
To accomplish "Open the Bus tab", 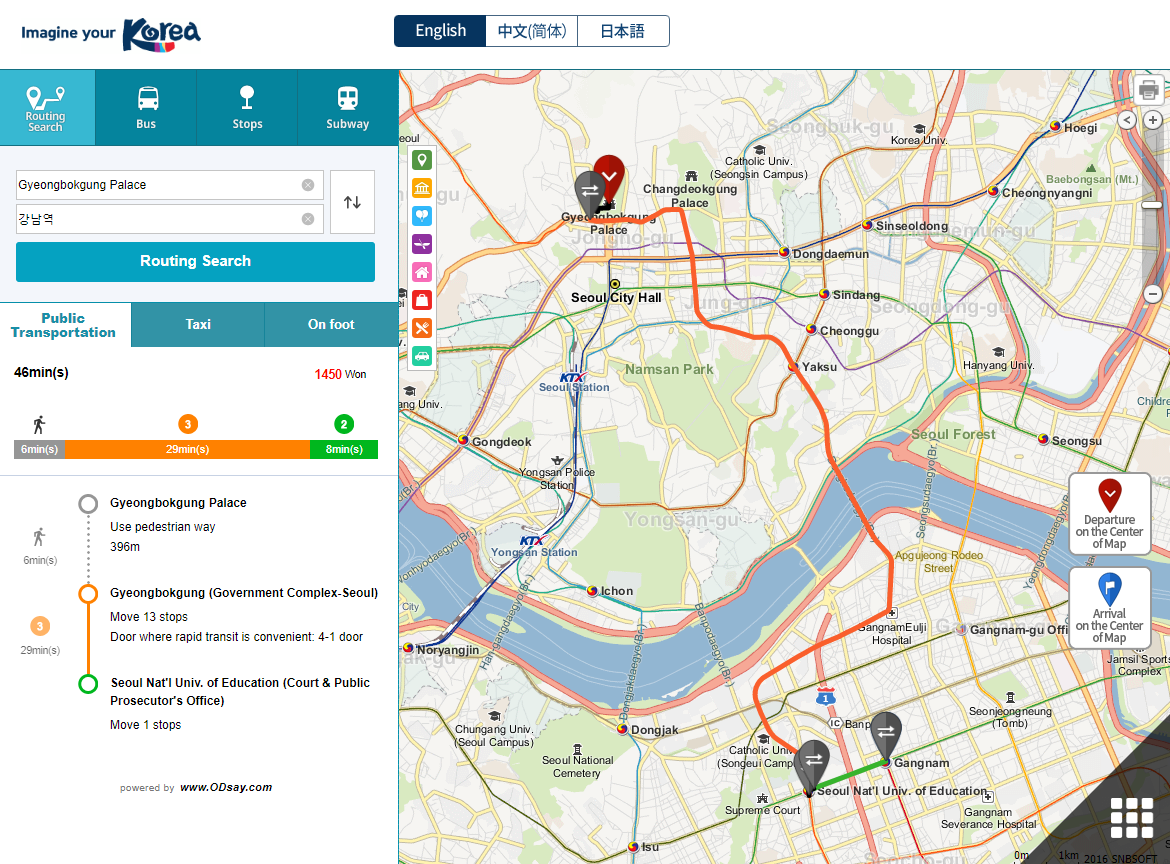I will (x=146, y=107).
